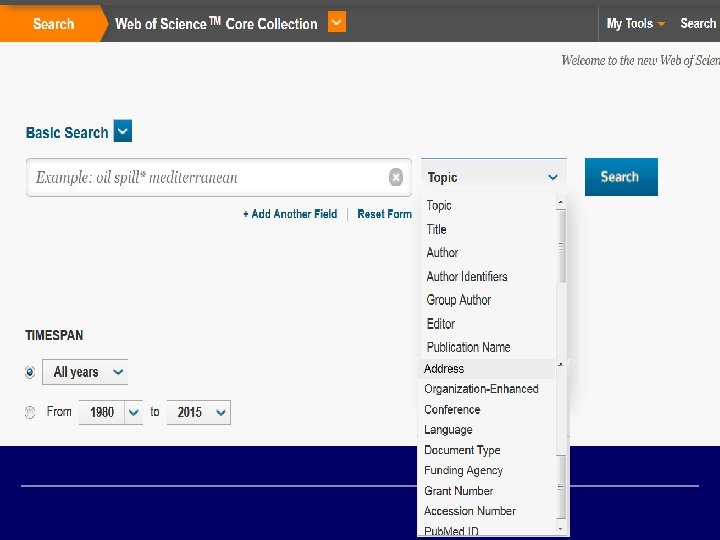Clear the search field with the X icon
720x540 pixels.
[x=396, y=177]
